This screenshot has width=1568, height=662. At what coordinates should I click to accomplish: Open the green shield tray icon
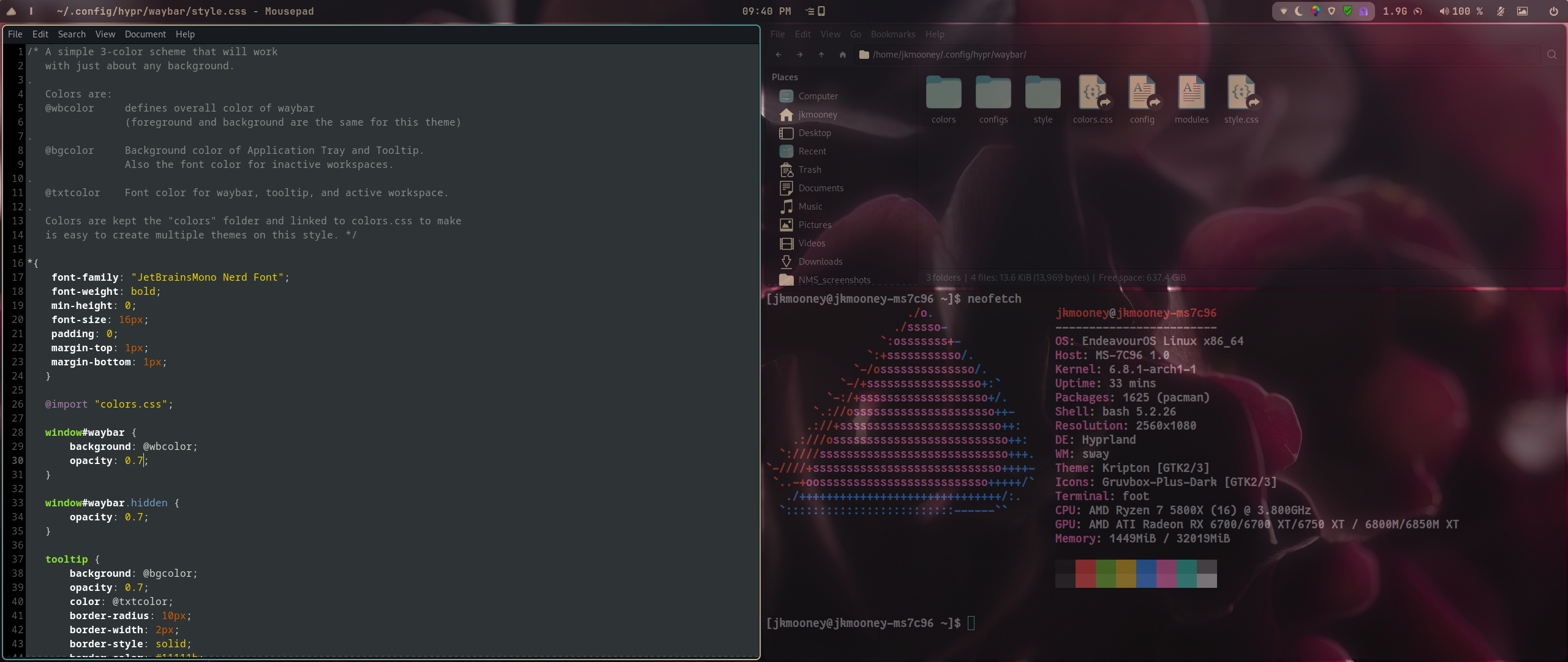tap(1347, 11)
